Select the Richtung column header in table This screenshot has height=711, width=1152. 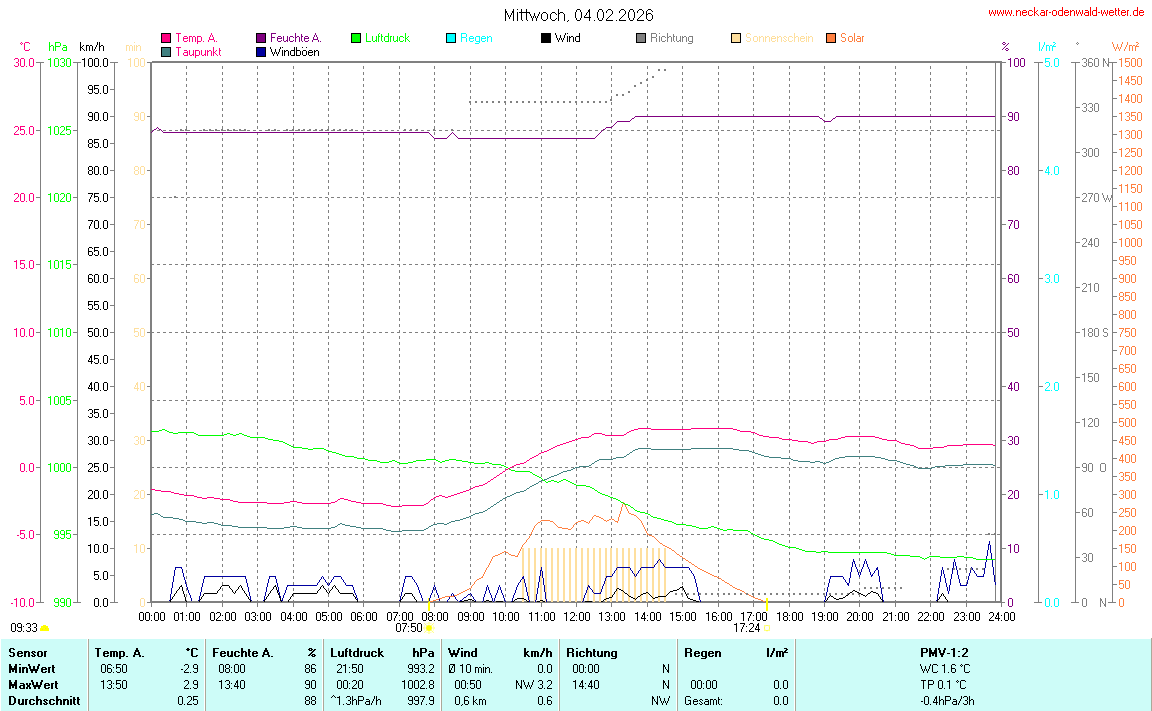pos(594,653)
